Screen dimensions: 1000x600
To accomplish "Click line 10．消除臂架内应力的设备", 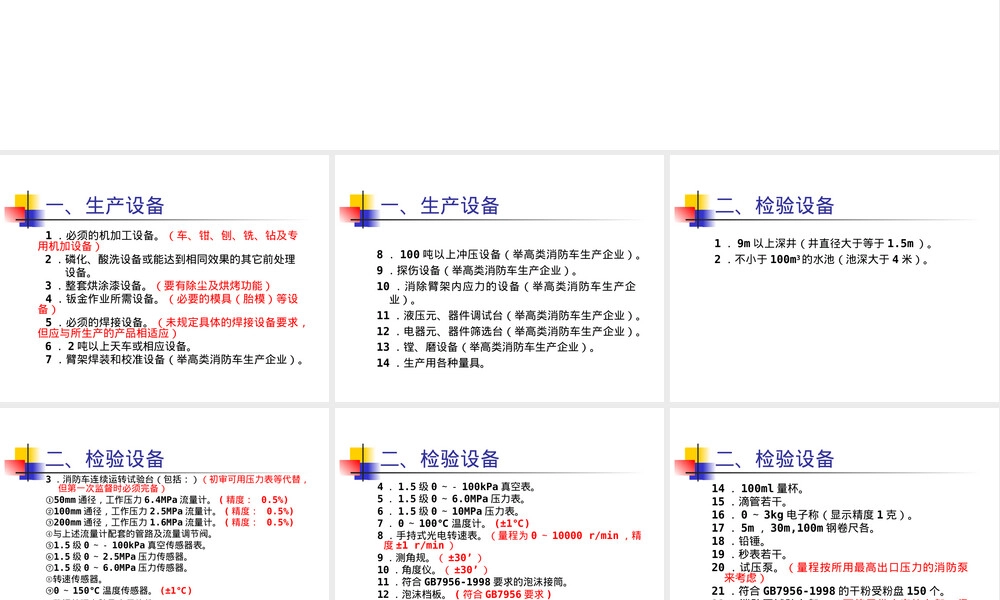I will tap(506, 292).
